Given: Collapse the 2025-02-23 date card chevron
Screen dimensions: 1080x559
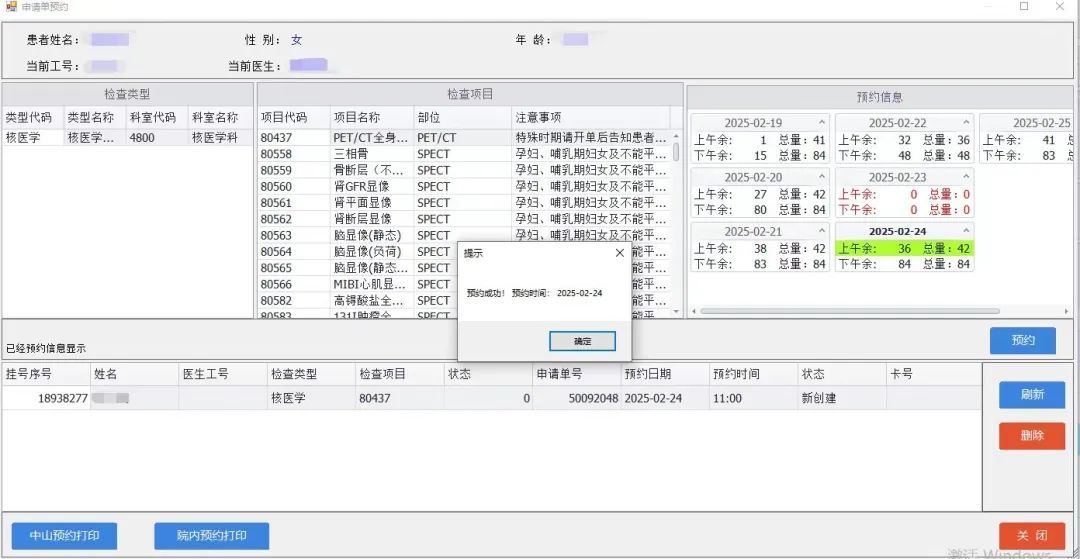Looking at the screenshot, I should coord(965,177).
